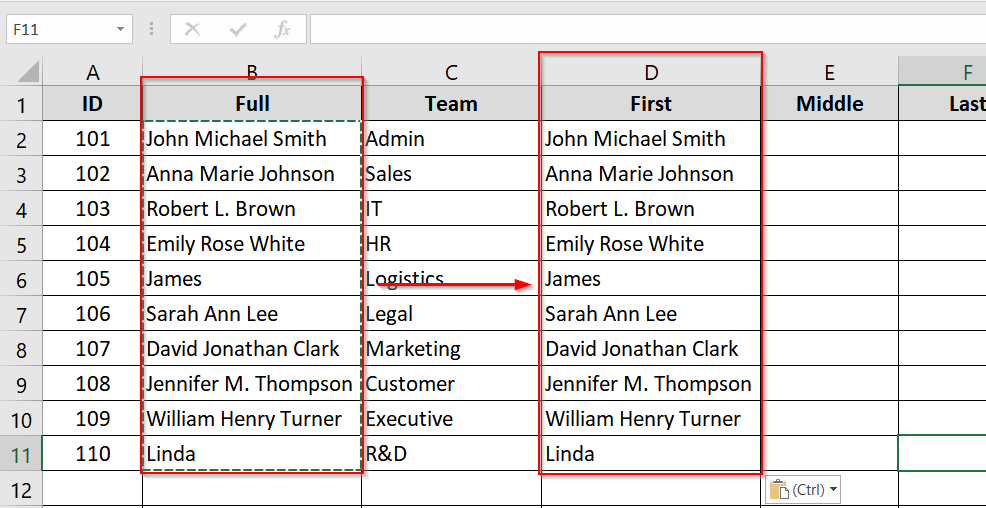The width and height of the screenshot is (986, 508).
Task: Select row 6 header
Action: (21, 279)
